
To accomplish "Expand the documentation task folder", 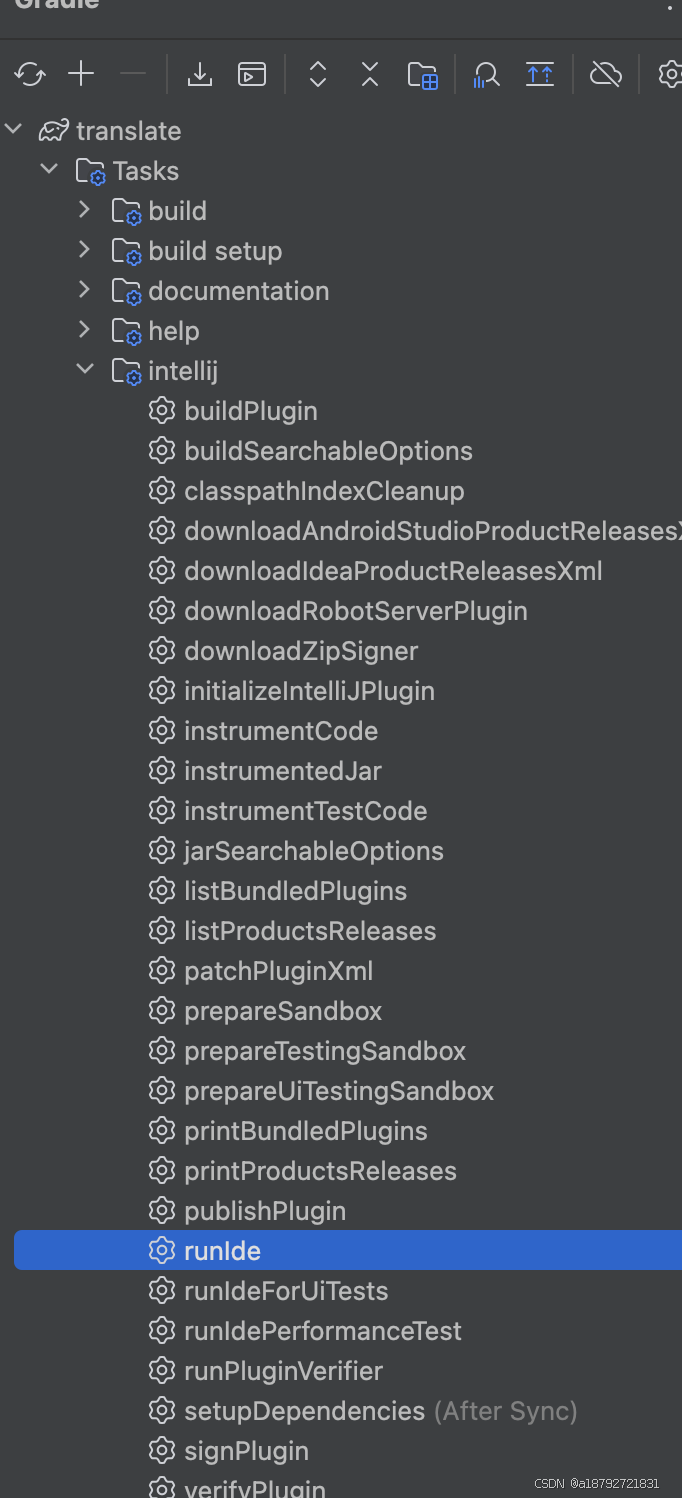I will (x=84, y=290).
